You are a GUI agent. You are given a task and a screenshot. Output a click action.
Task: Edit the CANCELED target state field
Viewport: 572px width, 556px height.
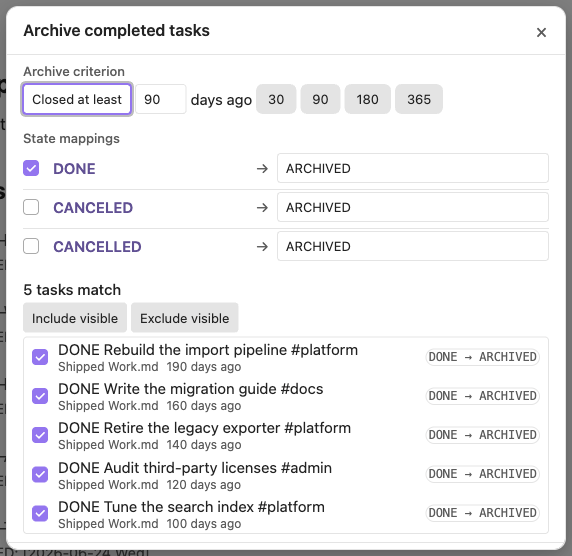pyautogui.click(x=413, y=207)
